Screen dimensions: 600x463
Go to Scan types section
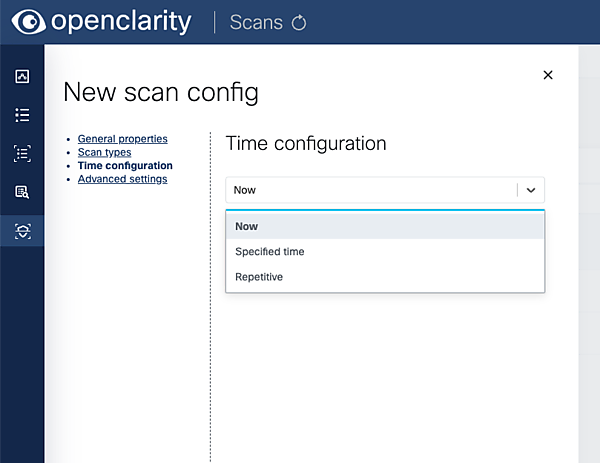pos(104,152)
